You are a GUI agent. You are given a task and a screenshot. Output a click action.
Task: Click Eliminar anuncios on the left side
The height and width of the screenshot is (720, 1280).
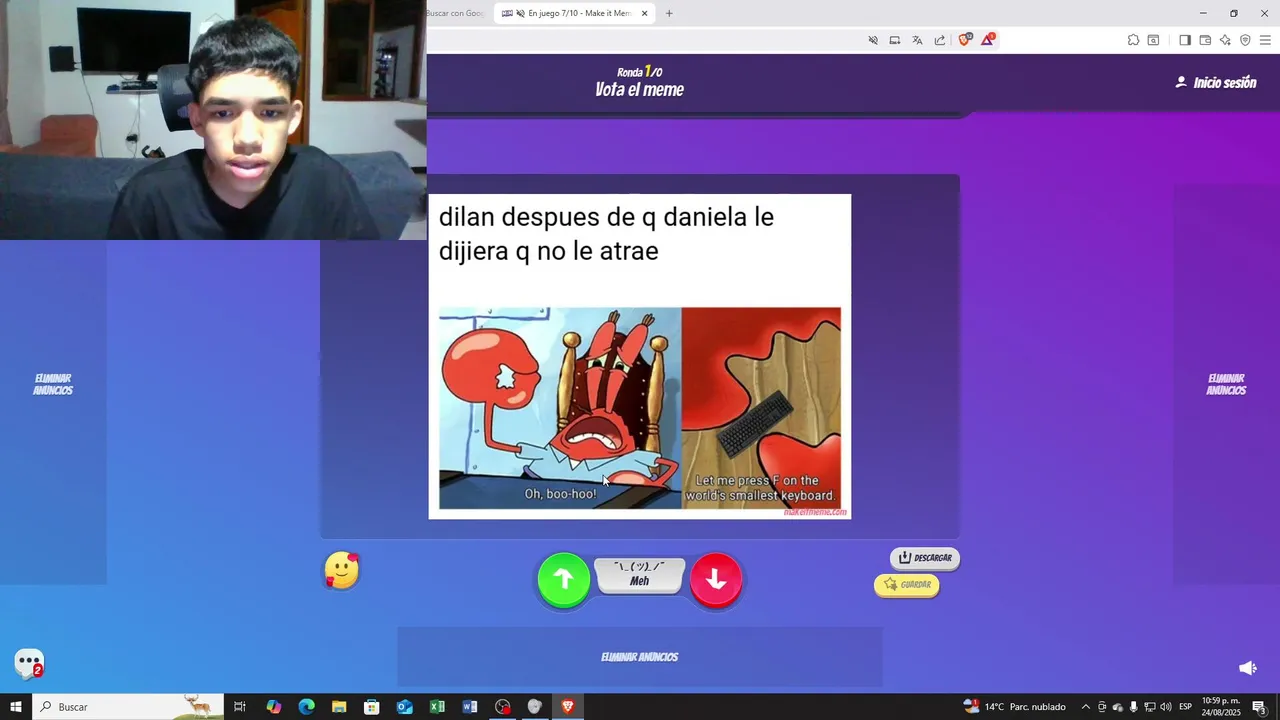point(53,385)
